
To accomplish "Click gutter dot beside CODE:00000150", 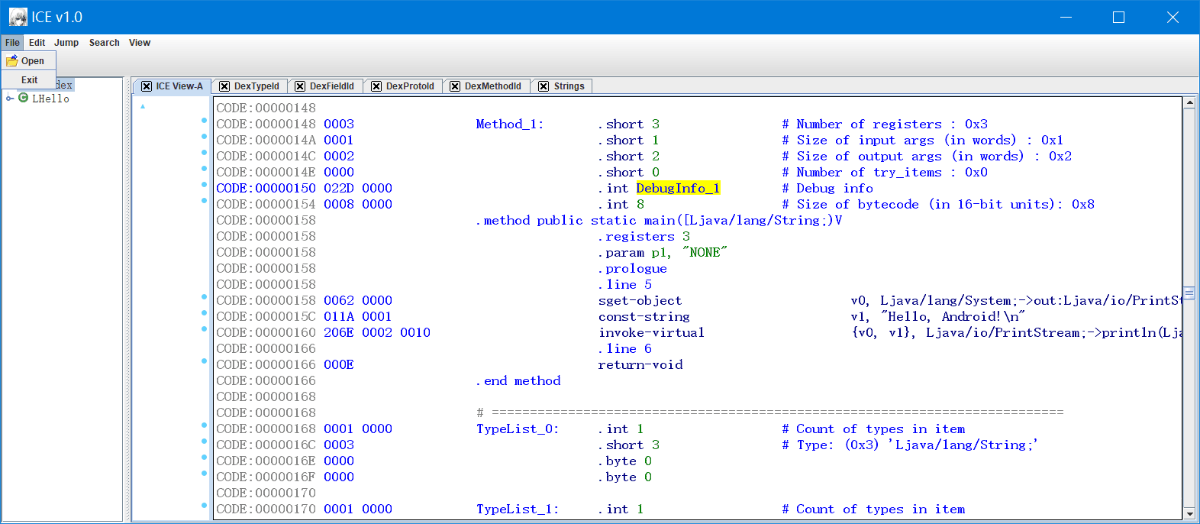I will 204,186.
